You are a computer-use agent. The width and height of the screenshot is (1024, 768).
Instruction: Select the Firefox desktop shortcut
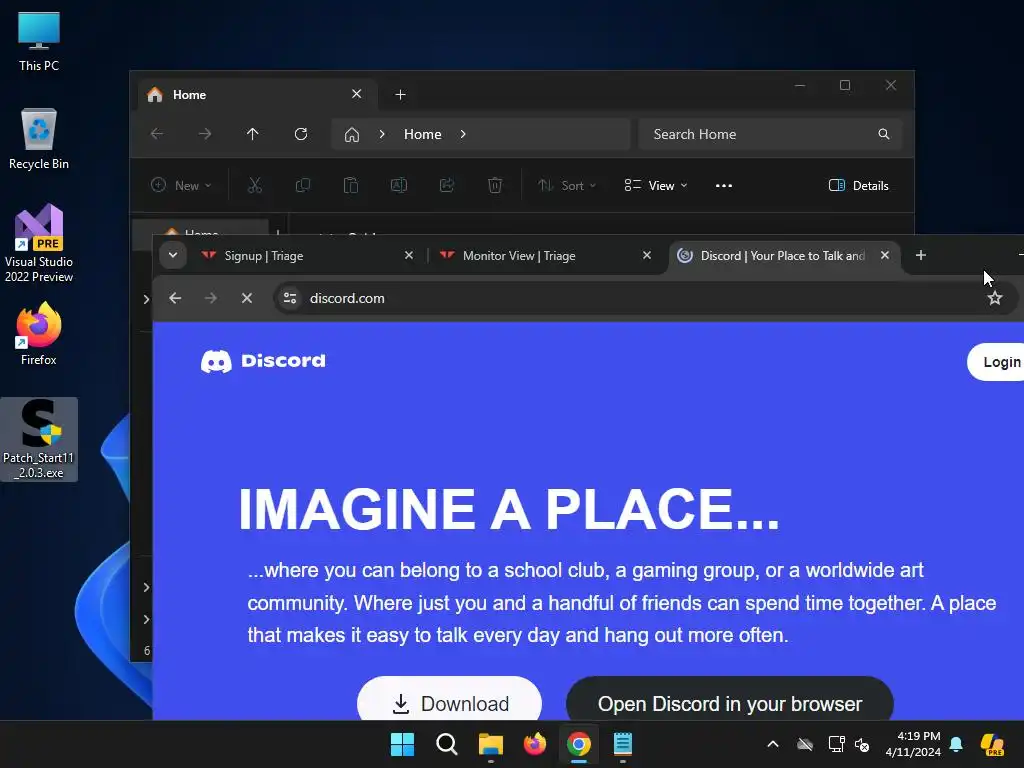39,334
